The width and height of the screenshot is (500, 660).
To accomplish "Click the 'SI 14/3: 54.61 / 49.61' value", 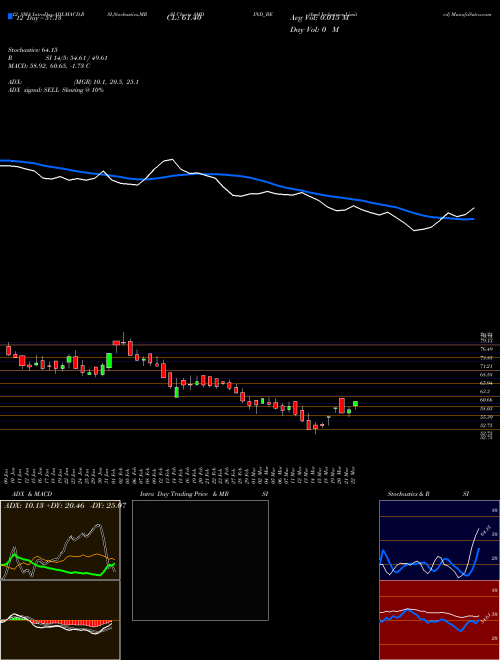I will (x=77, y=58).
